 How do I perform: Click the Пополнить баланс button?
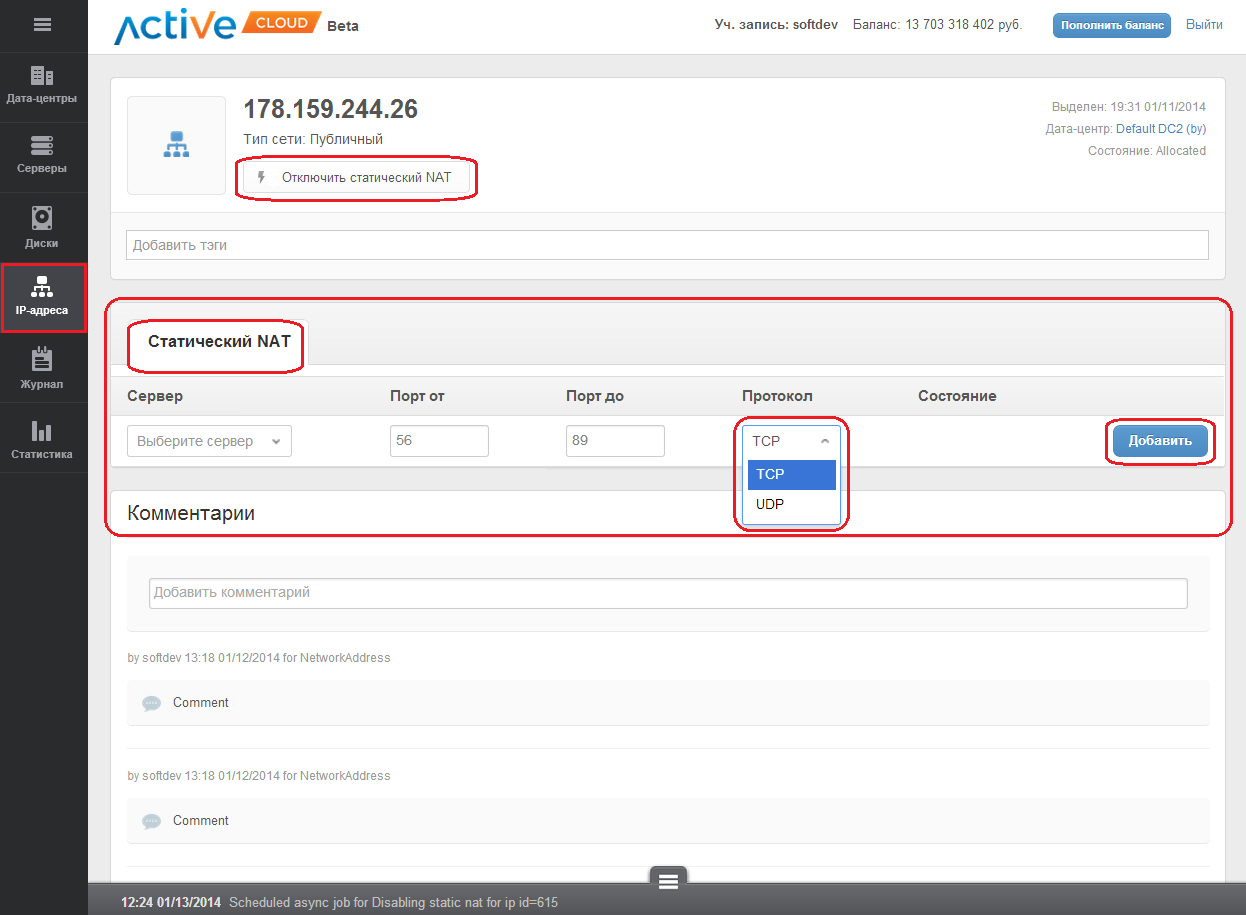1111,25
